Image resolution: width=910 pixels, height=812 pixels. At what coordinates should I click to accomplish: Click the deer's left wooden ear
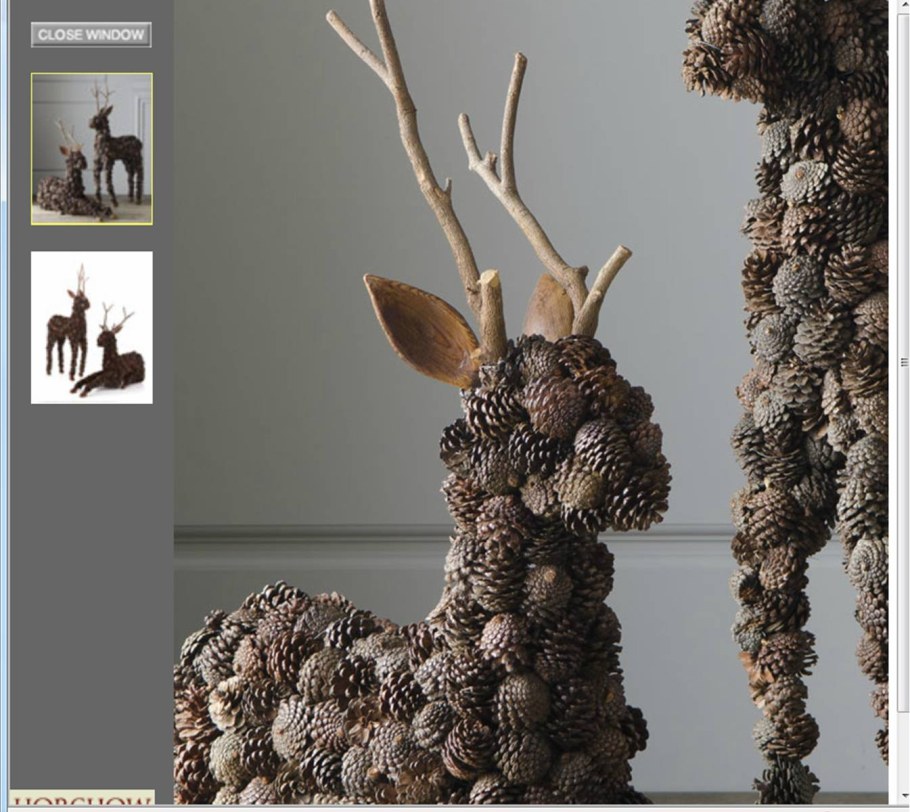(x=419, y=327)
